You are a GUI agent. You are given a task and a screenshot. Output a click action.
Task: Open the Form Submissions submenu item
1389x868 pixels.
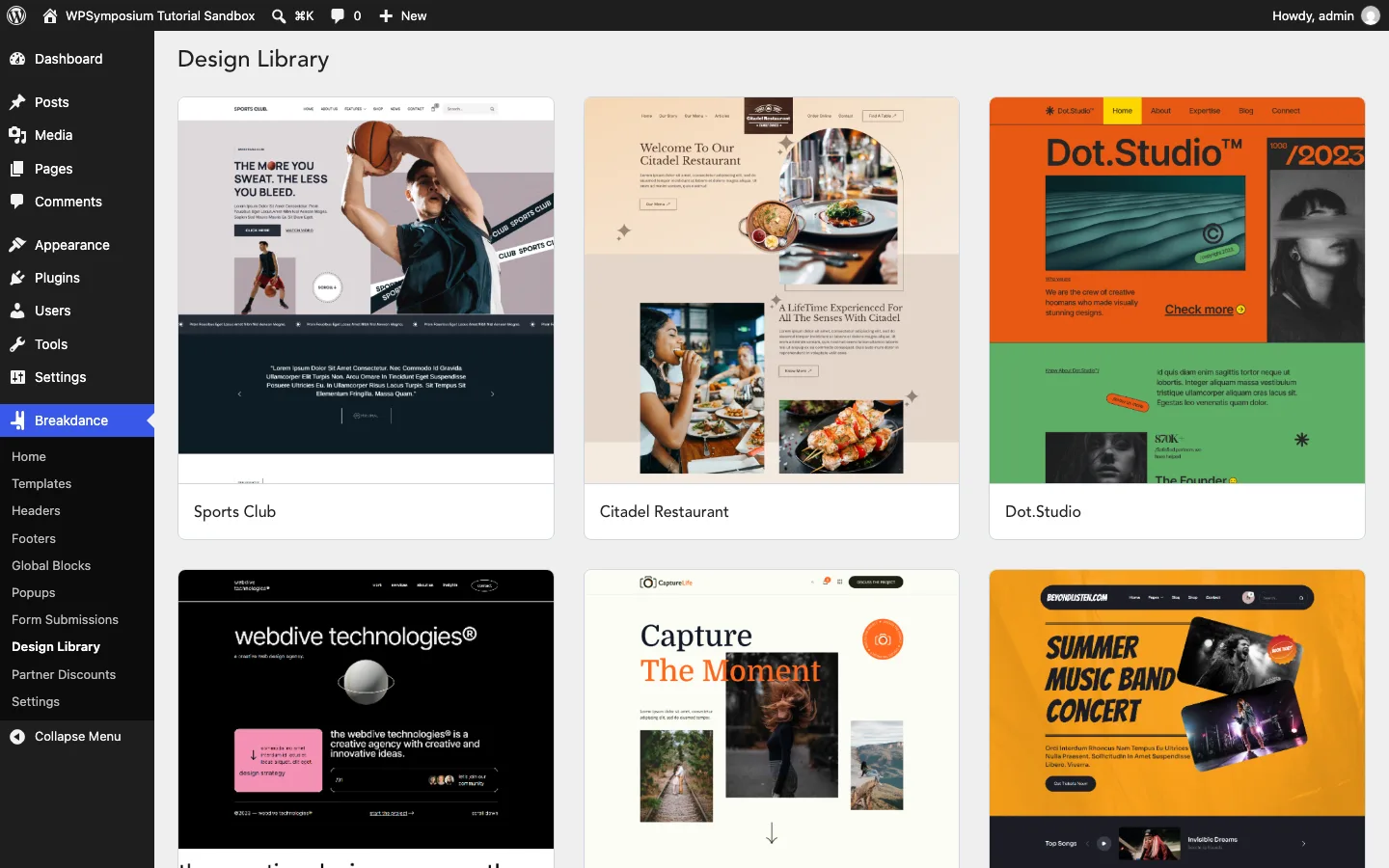65,620
